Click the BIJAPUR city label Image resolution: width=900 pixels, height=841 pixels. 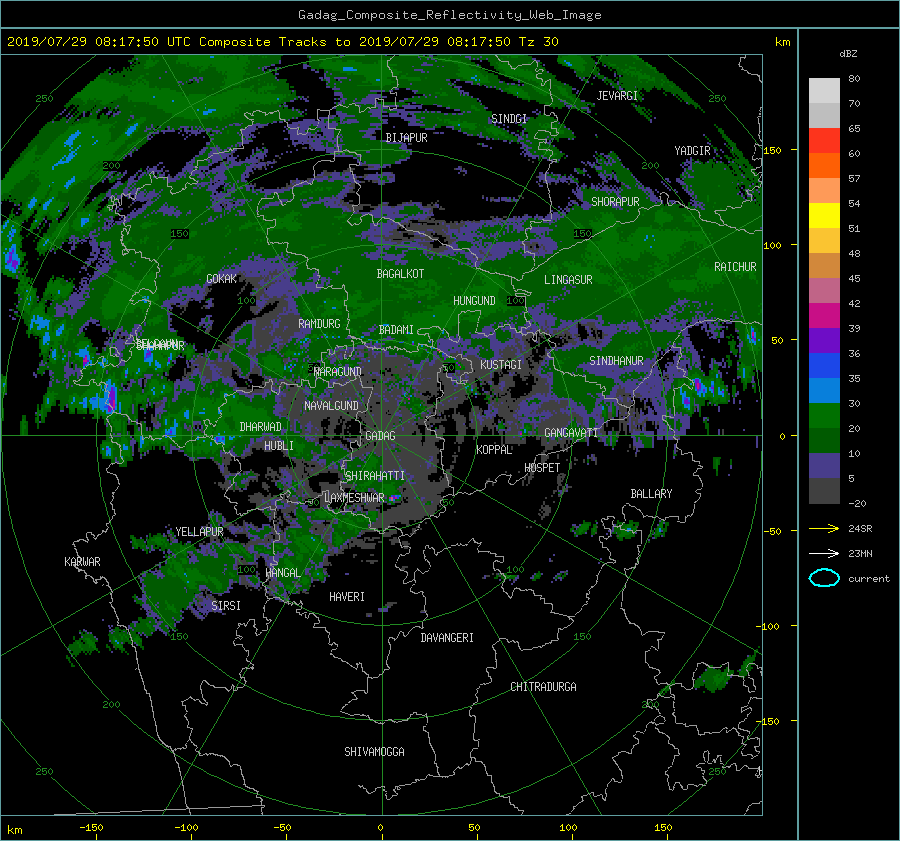406,138
